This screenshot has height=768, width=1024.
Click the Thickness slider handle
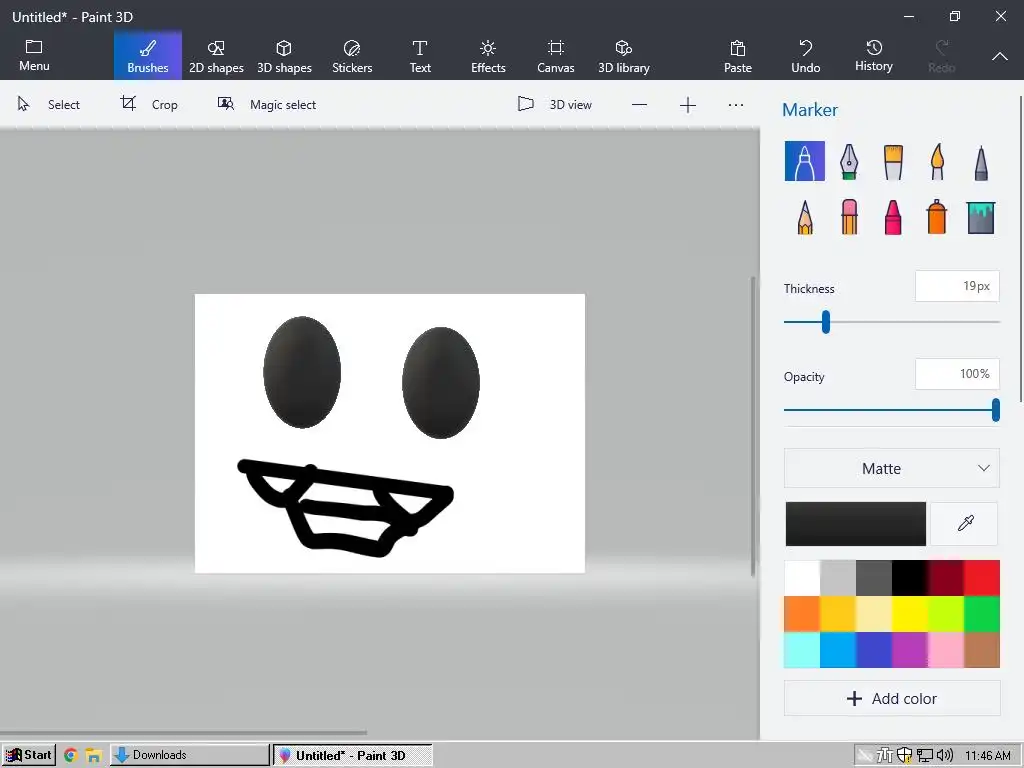coord(825,322)
